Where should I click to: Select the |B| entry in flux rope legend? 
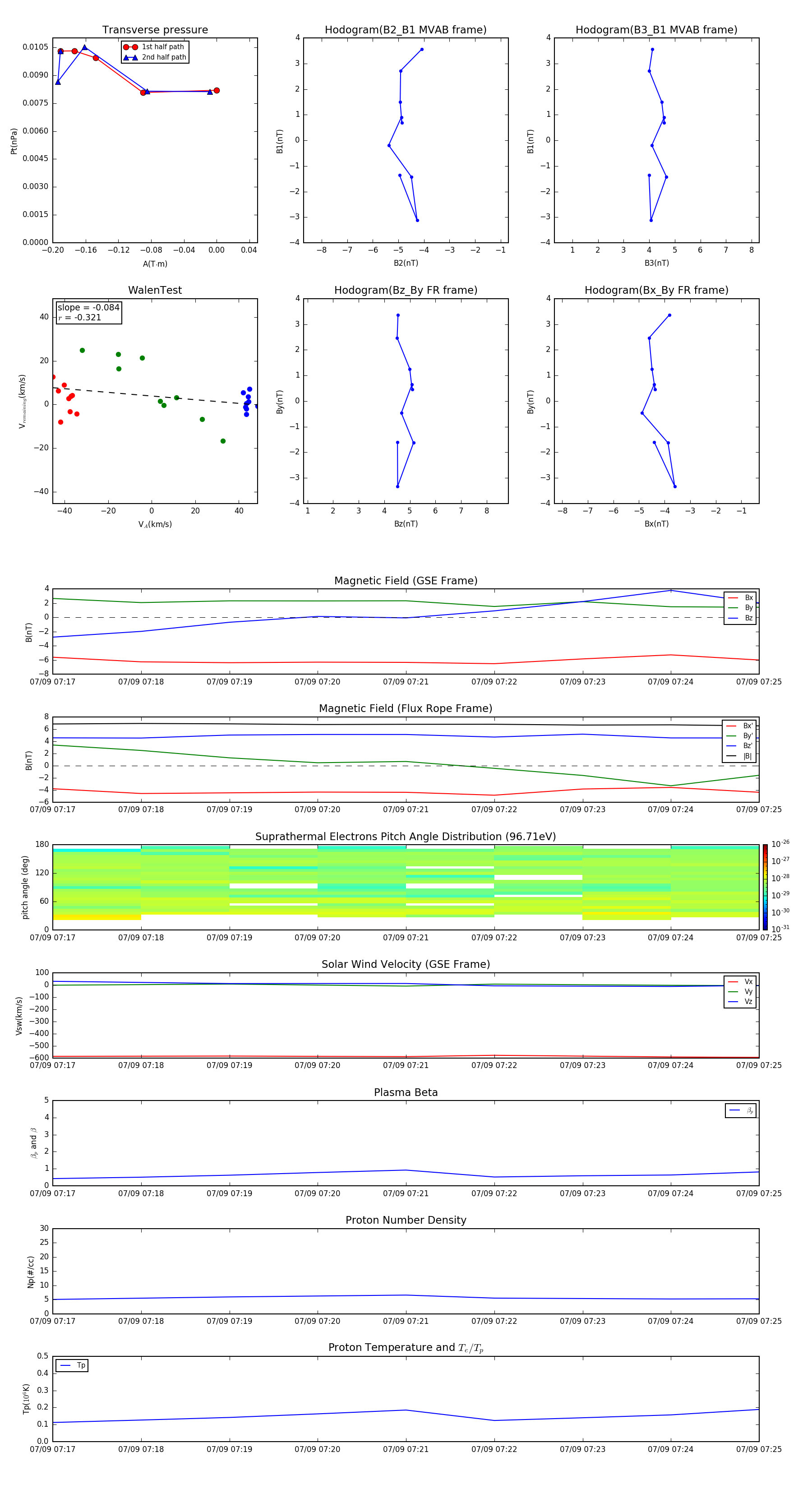(x=740, y=756)
